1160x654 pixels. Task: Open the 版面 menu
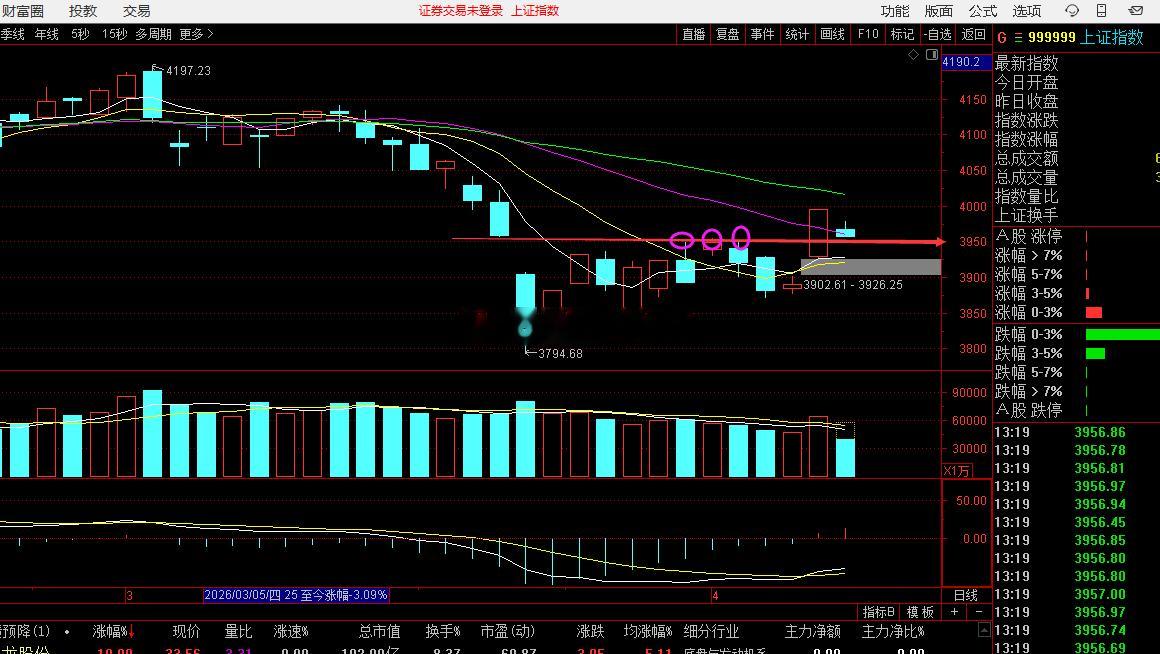(x=939, y=11)
